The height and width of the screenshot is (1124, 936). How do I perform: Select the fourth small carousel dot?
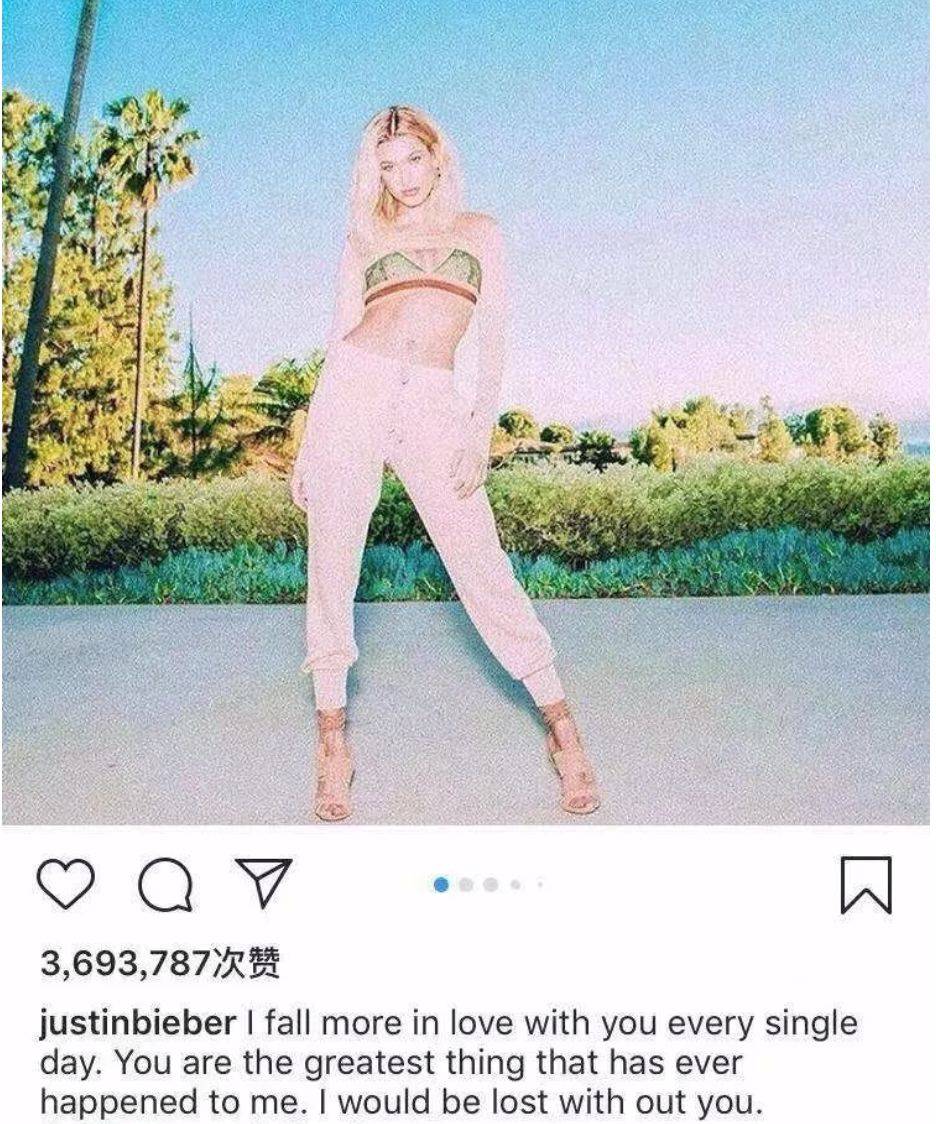[x=515, y=885]
